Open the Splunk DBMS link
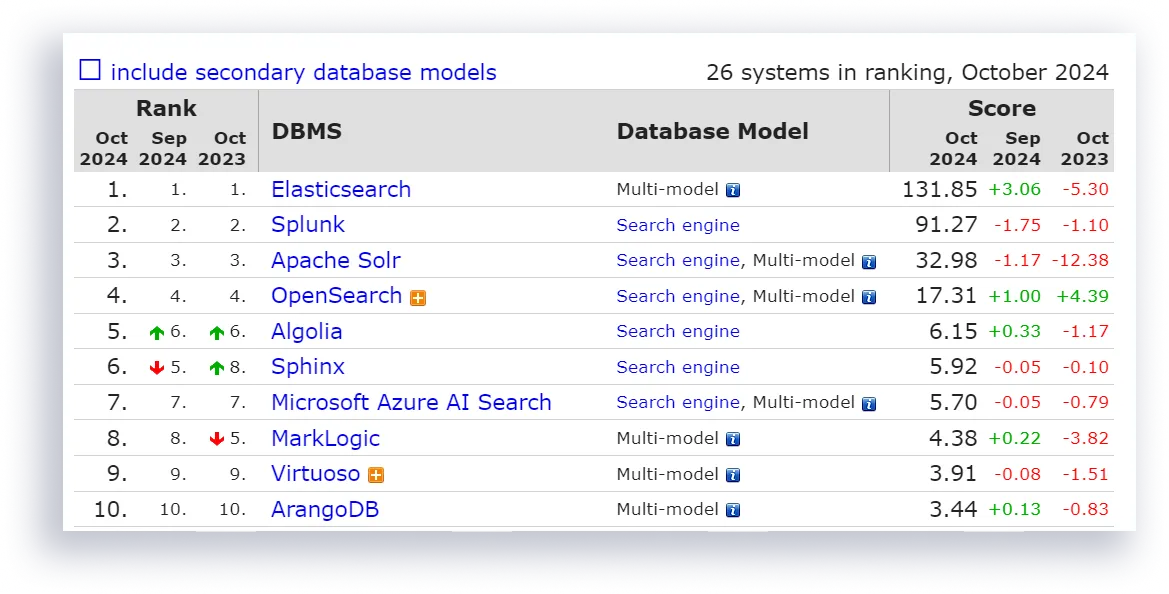 (x=308, y=225)
